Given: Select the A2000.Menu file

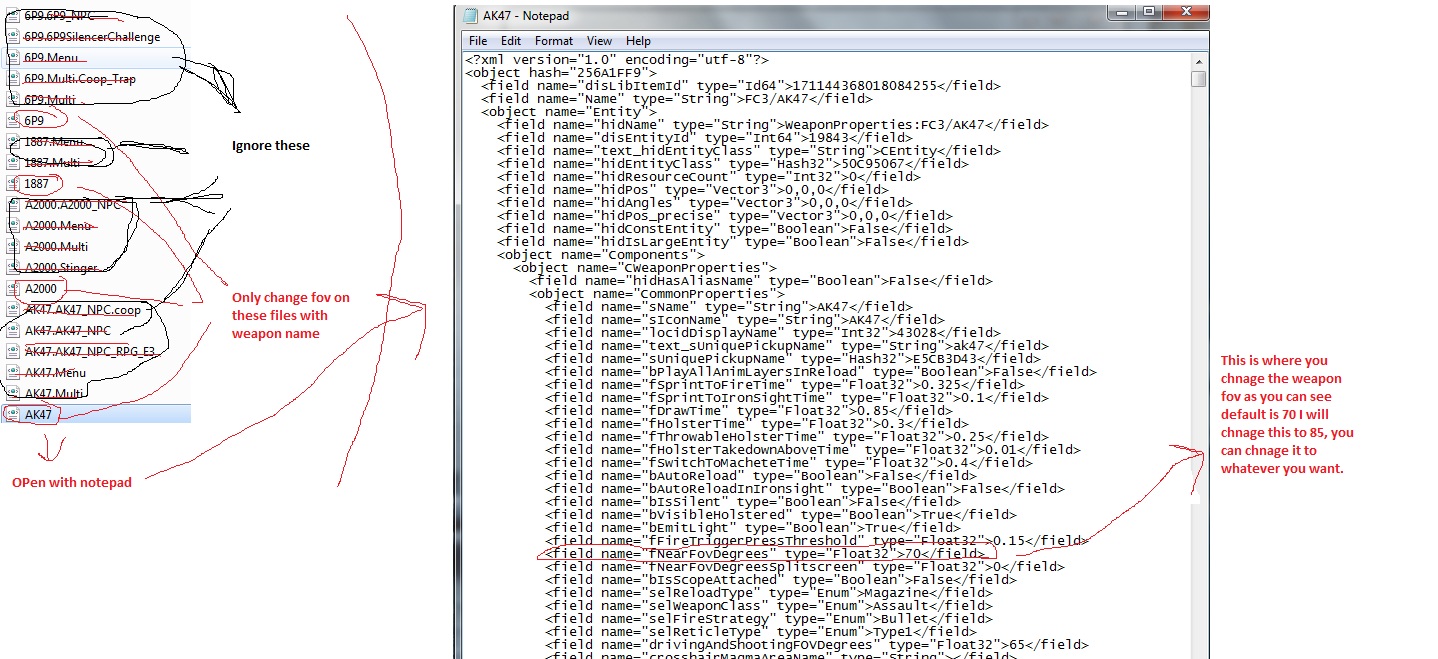Looking at the screenshot, I should click(58, 226).
